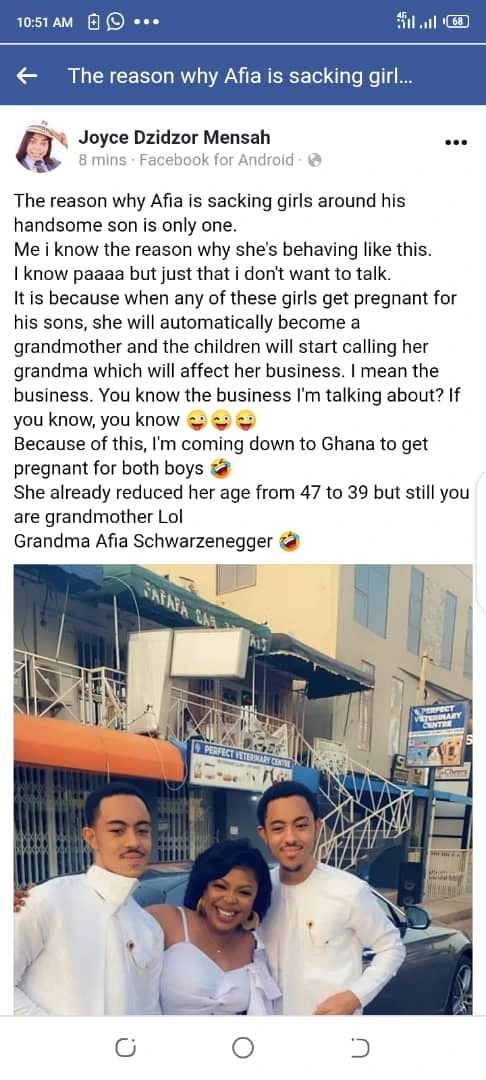Viewport: 486px width, 1080px height.
Task: Tap the WhatsApp notification icon in status bar
Action: point(116,22)
